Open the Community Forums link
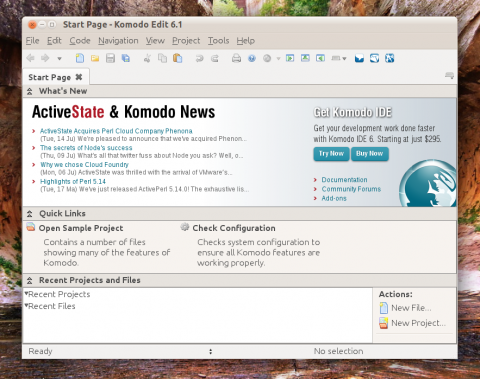The width and height of the screenshot is (480, 379). [x=351, y=189]
